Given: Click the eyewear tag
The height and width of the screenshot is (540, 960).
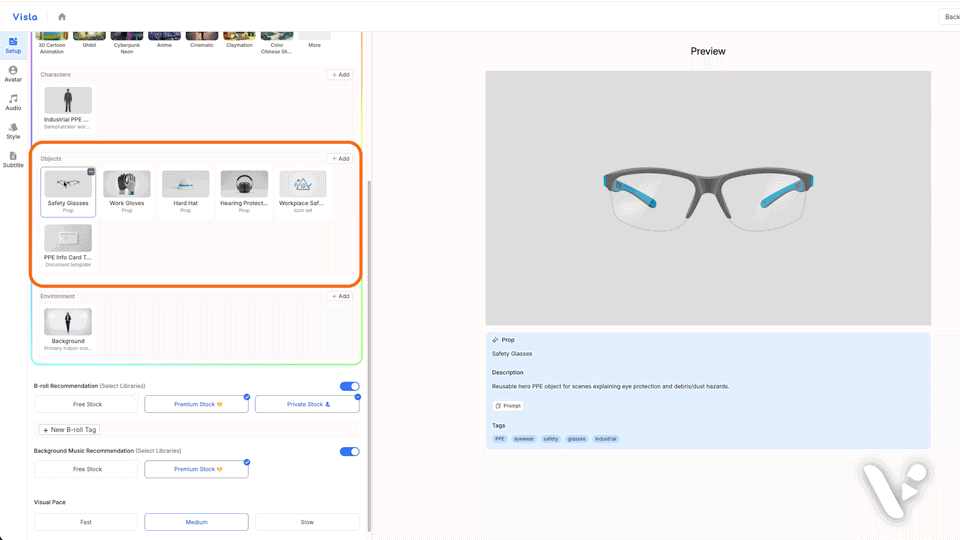Looking at the screenshot, I should pyautogui.click(x=524, y=439).
